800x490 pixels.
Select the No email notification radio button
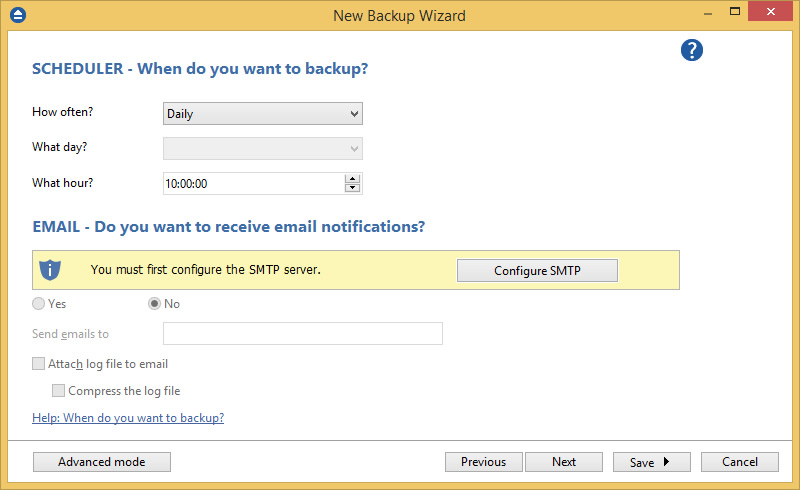(x=155, y=304)
